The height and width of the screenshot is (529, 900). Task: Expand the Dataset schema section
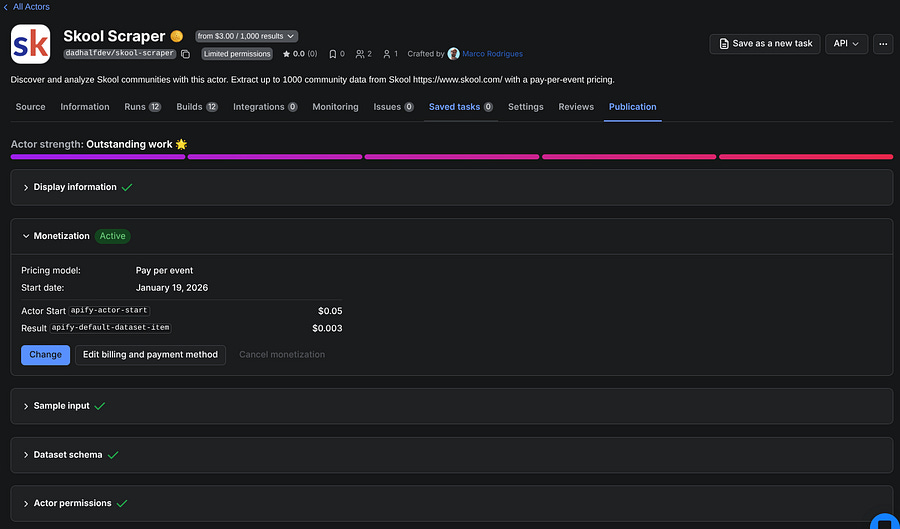452,454
